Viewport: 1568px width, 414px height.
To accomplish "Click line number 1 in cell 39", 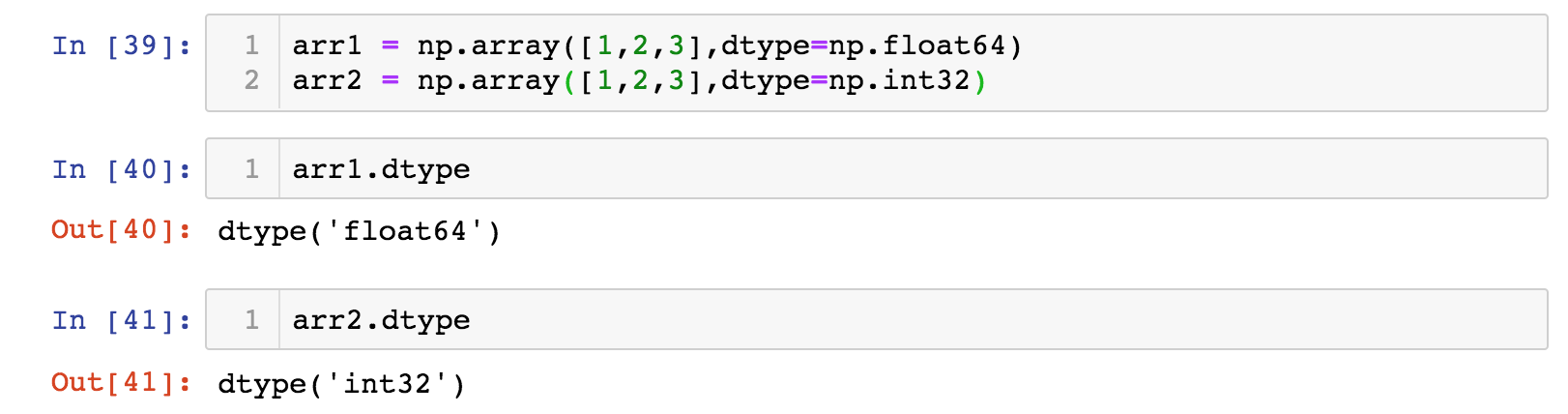I will pyautogui.click(x=251, y=44).
